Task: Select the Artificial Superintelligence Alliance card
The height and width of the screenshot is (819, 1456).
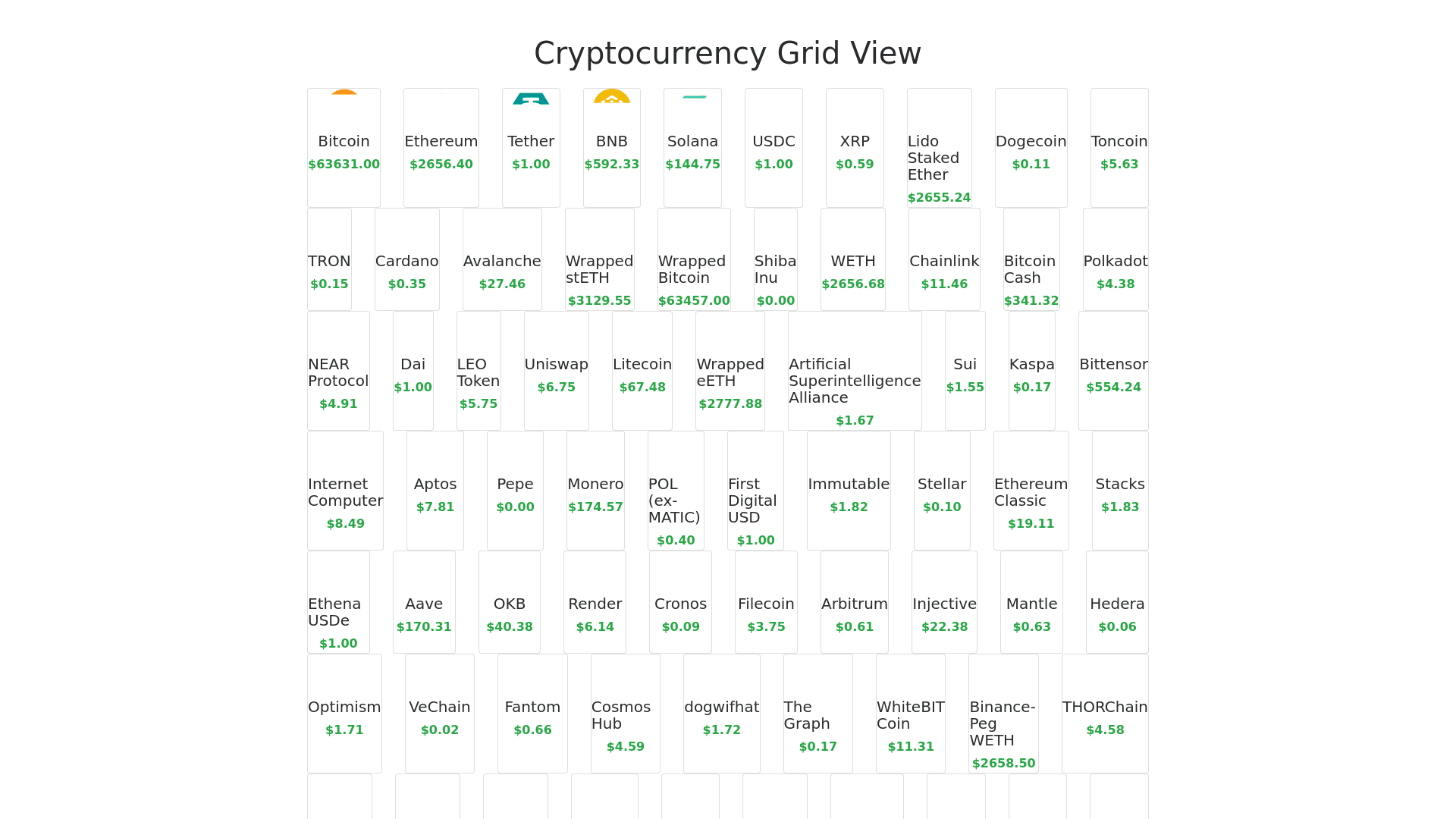Action: coord(855,371)
